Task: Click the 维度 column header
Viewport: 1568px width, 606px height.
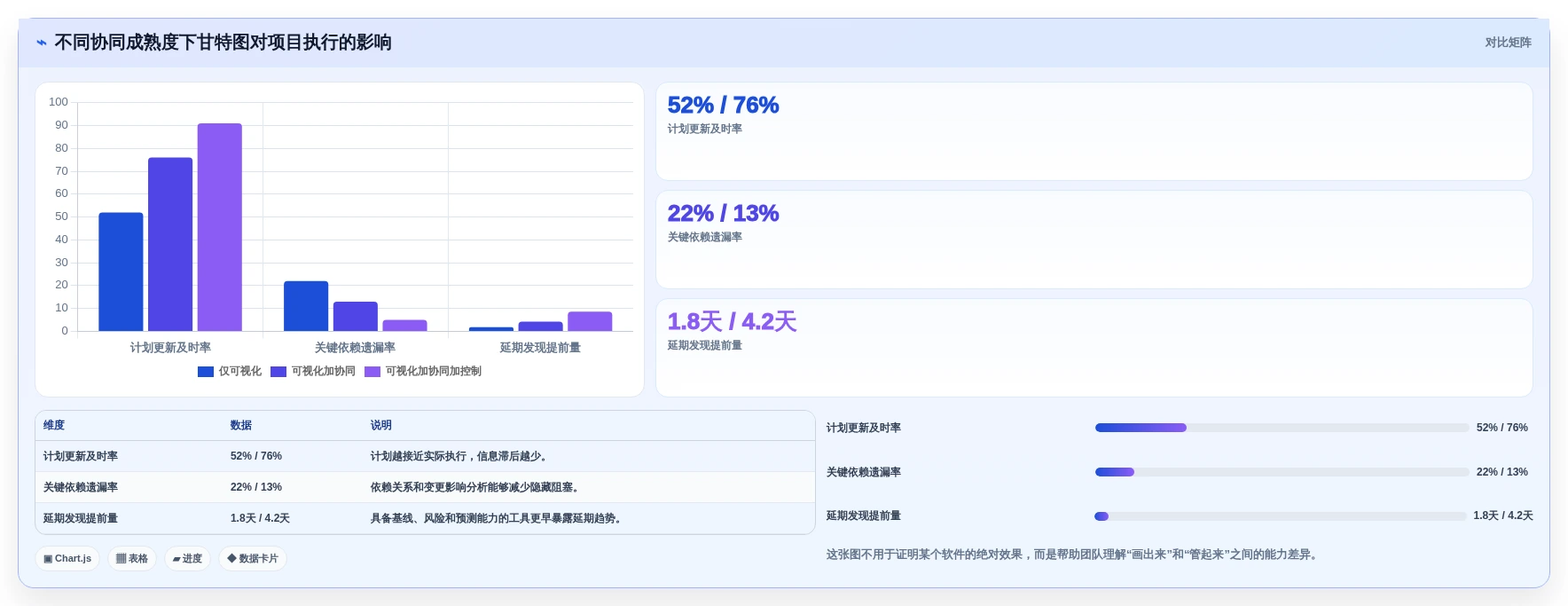Action: click(x=54, y=426)
